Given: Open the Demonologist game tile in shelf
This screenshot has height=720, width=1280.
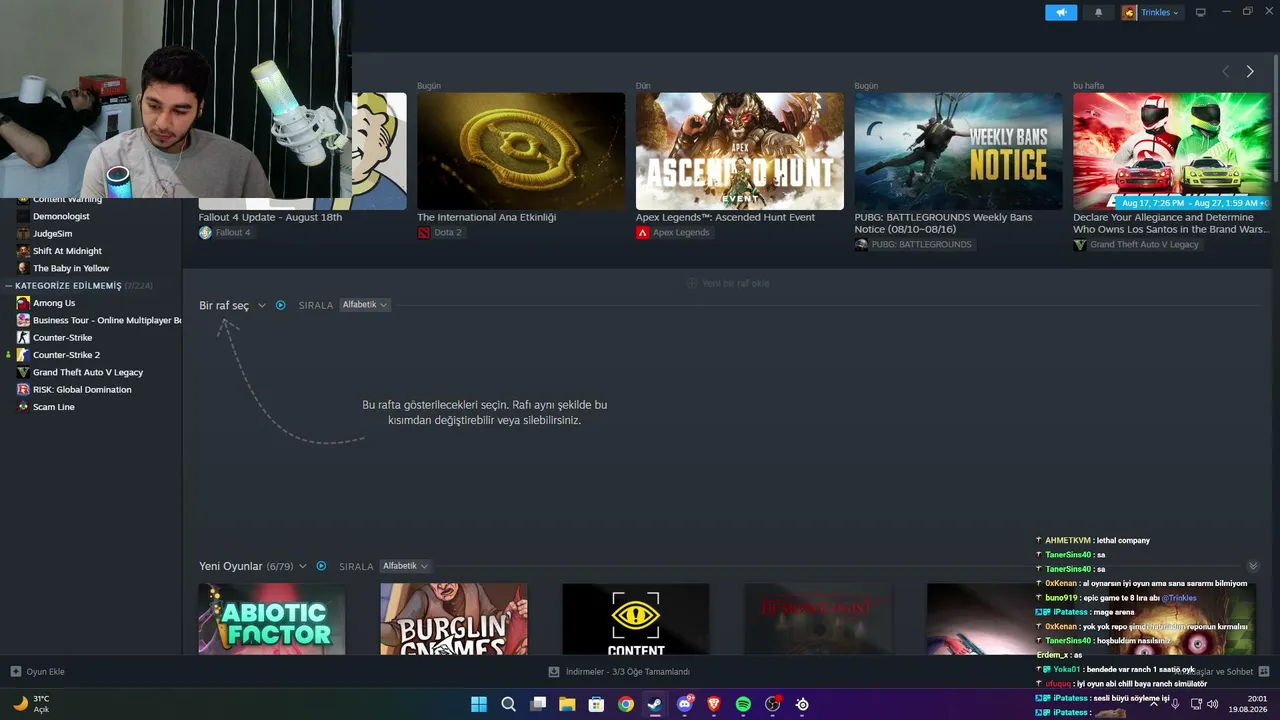Looking at the screenshot, I should [818, 619].
